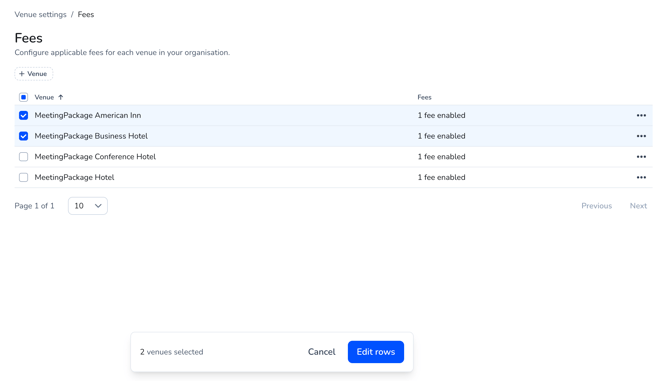Open the rows-per-page dropdown showing 10
Screen dimensions: 670x381
88,206
